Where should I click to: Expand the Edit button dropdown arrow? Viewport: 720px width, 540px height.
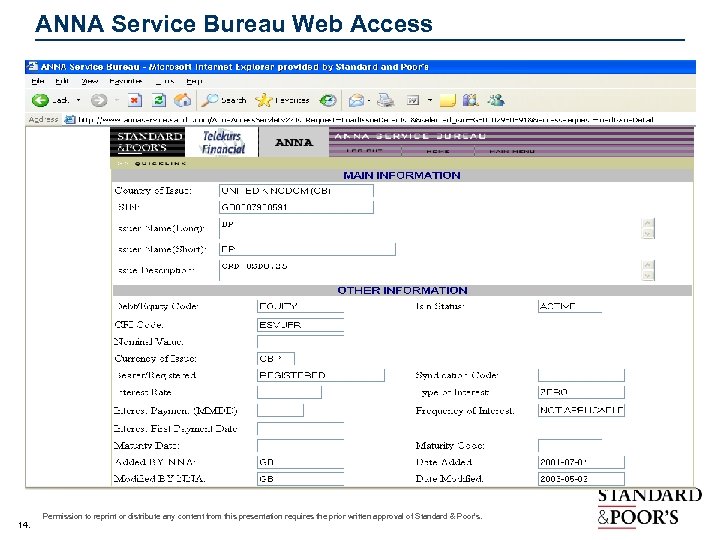[430, 100]
